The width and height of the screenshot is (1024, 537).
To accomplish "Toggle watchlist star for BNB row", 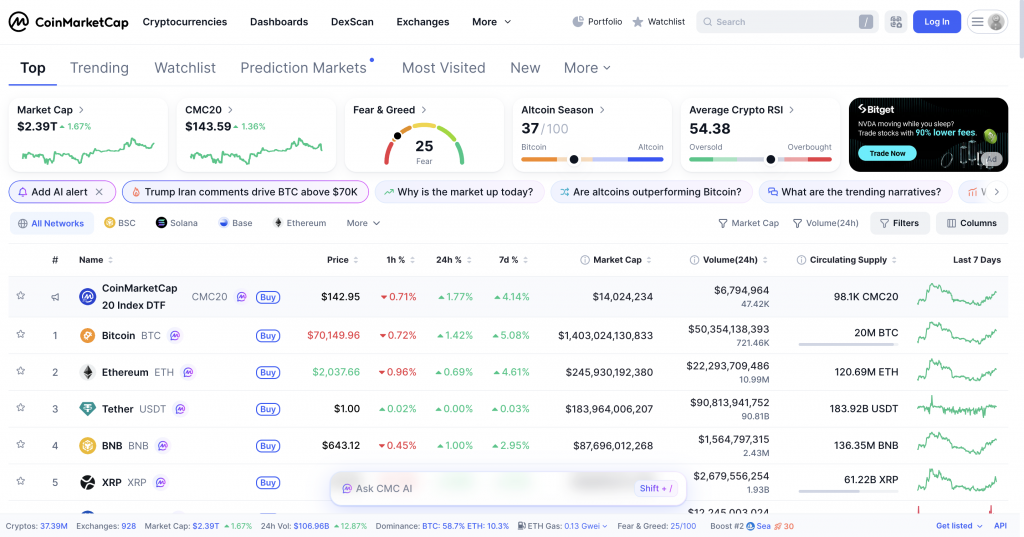I will click(x=20, y=446).
